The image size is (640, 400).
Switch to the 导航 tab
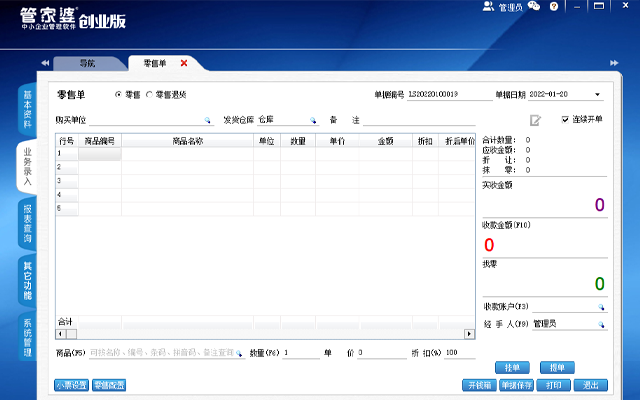[89, 63]
